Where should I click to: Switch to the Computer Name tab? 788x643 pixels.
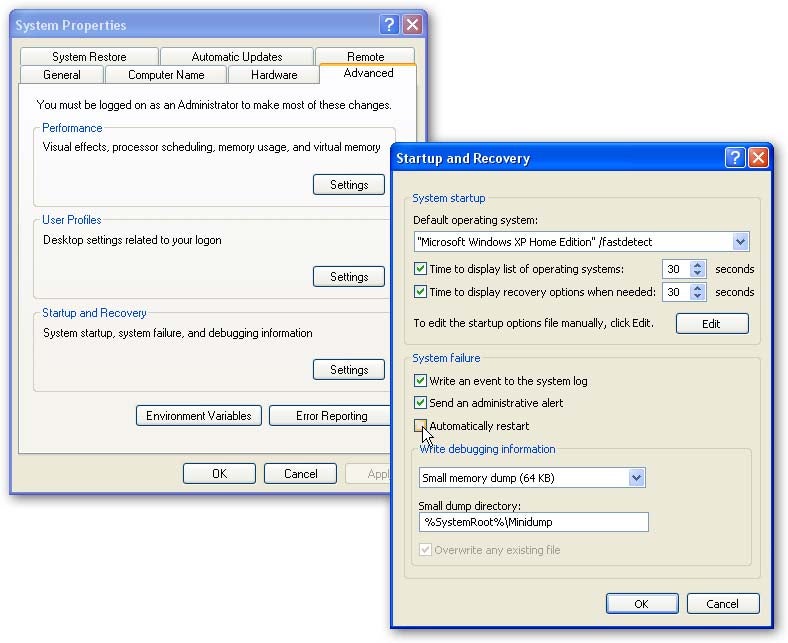tap(166, 74)
